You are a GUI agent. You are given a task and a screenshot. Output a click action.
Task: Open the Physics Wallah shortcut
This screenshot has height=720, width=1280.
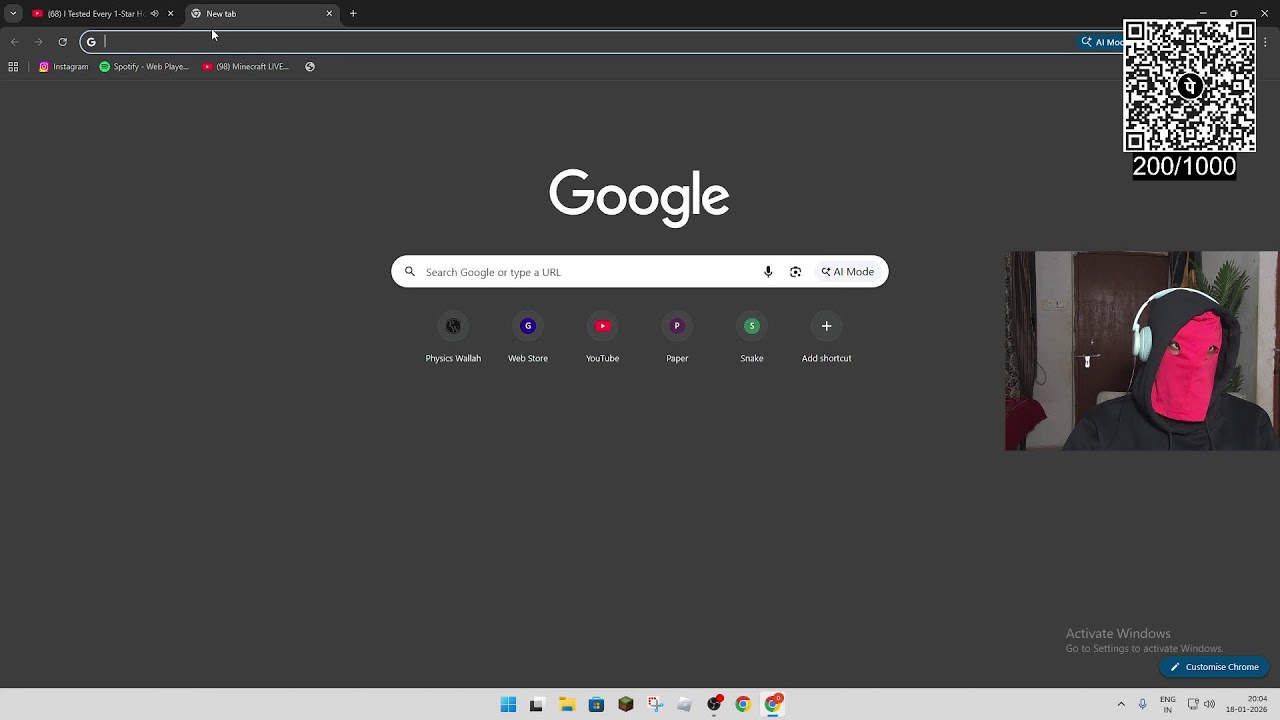(x=453, y=338)
